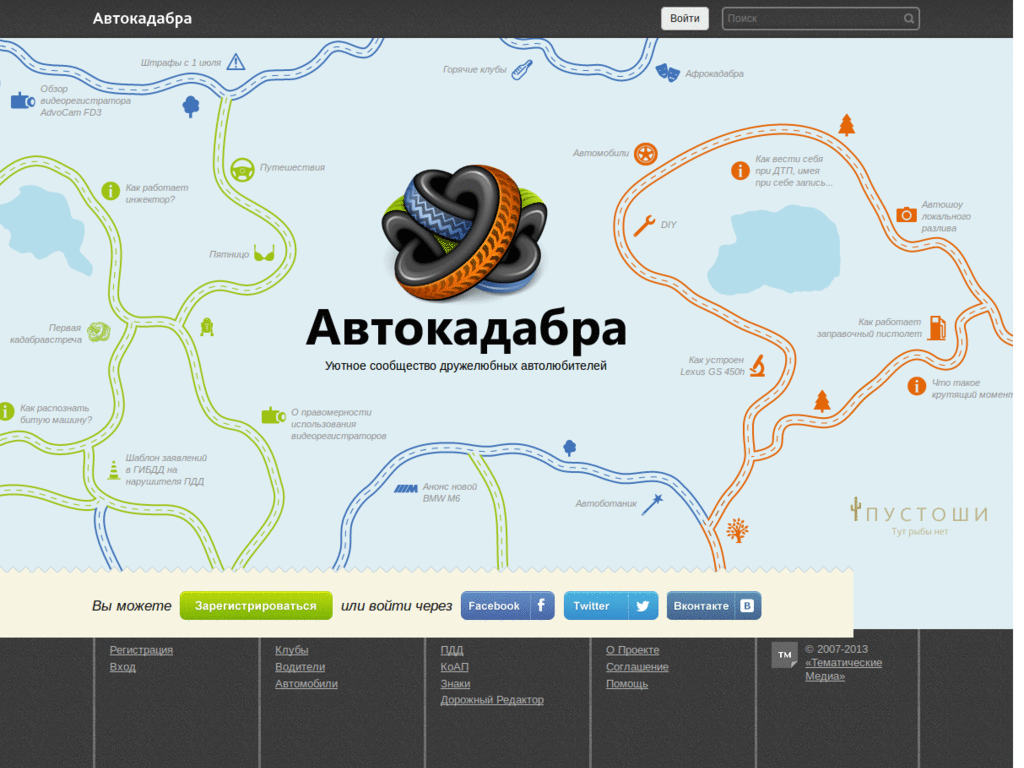Open the Автомобили footer link
Screen dimensions: 1024x768
[x=306, y=684]
